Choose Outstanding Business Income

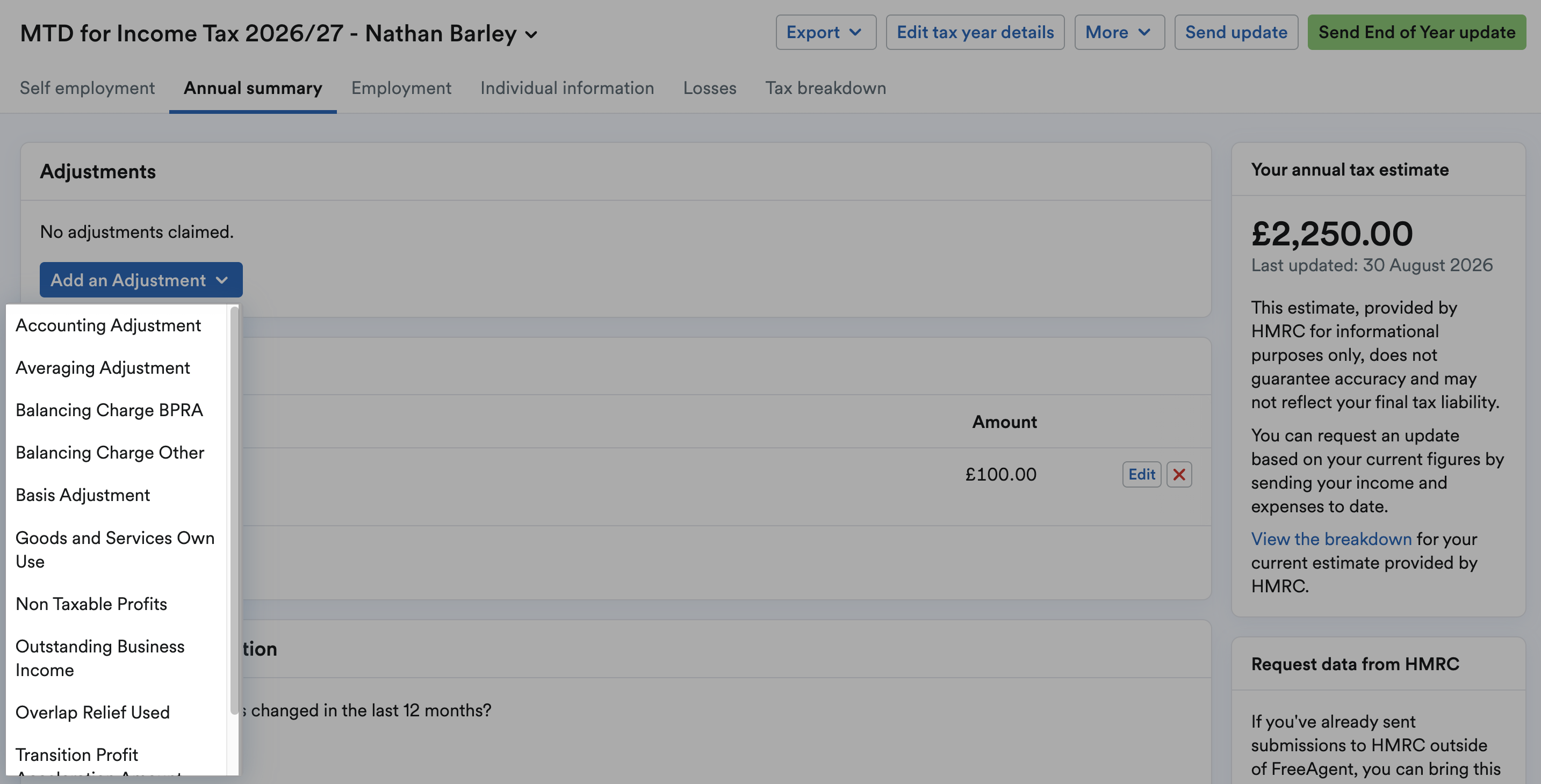click(117, 658)
